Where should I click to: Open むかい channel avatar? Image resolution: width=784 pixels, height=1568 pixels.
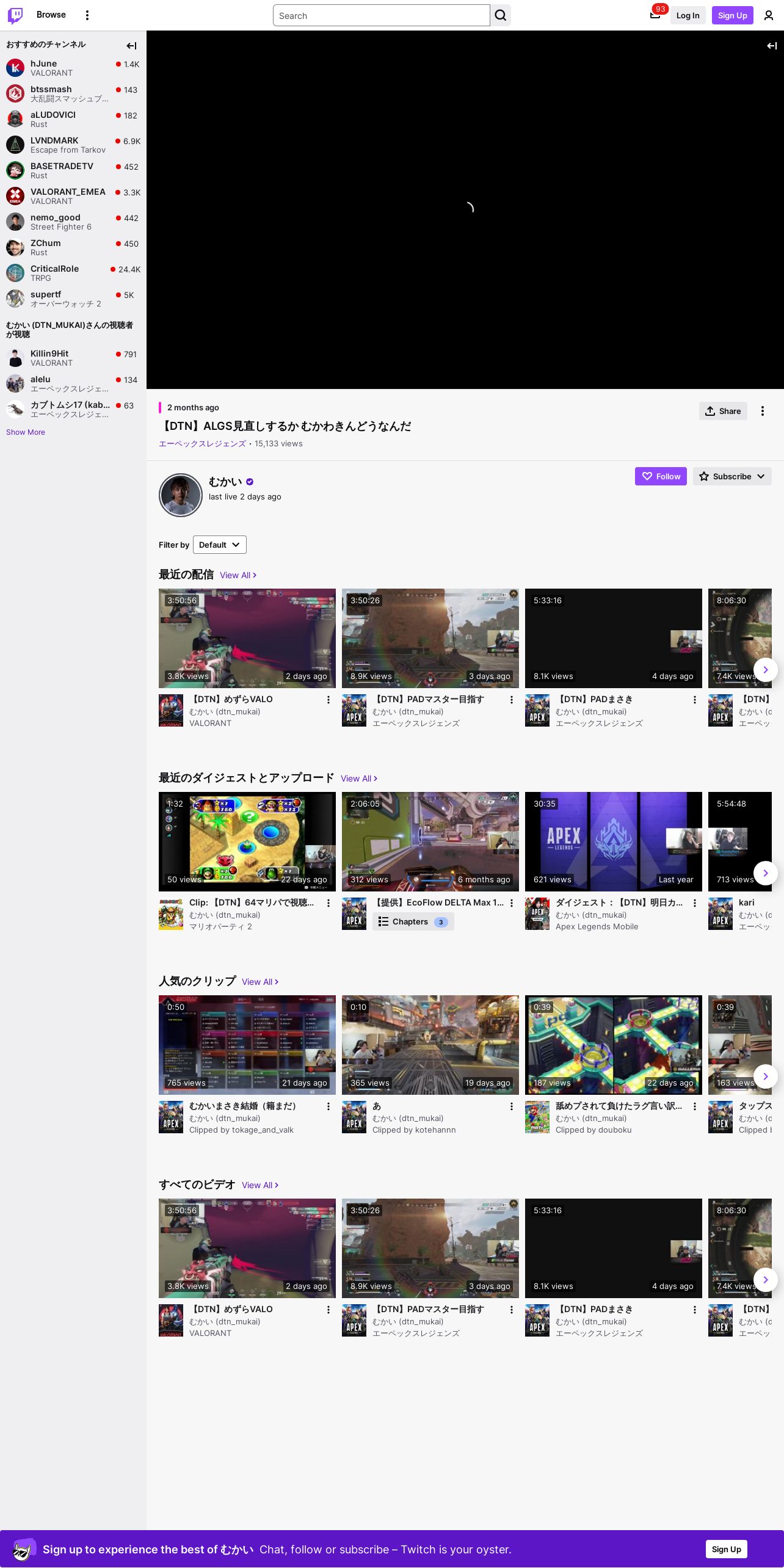(181, 495)
